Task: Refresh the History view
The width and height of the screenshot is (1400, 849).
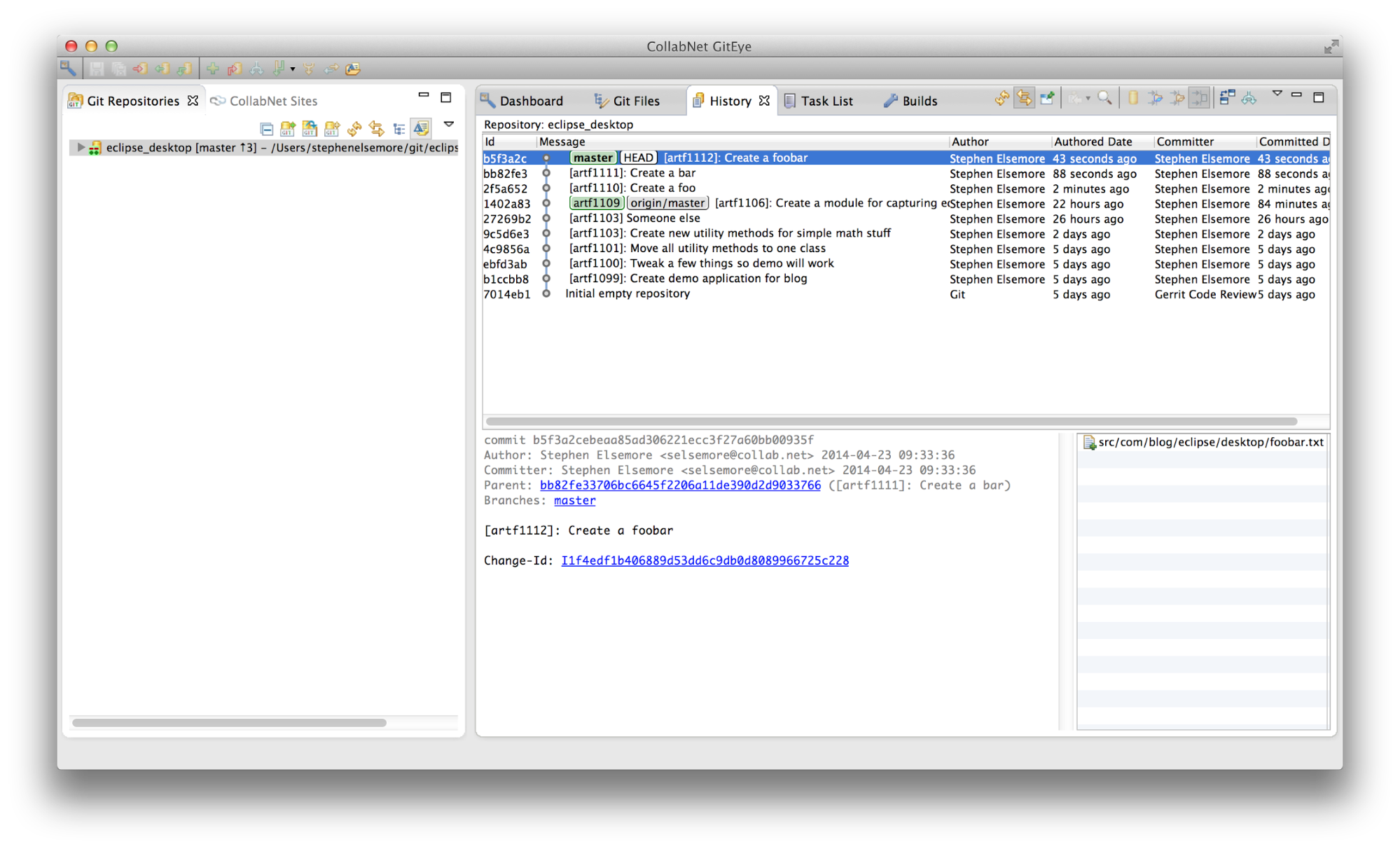Action: (x=1000, y=98)
